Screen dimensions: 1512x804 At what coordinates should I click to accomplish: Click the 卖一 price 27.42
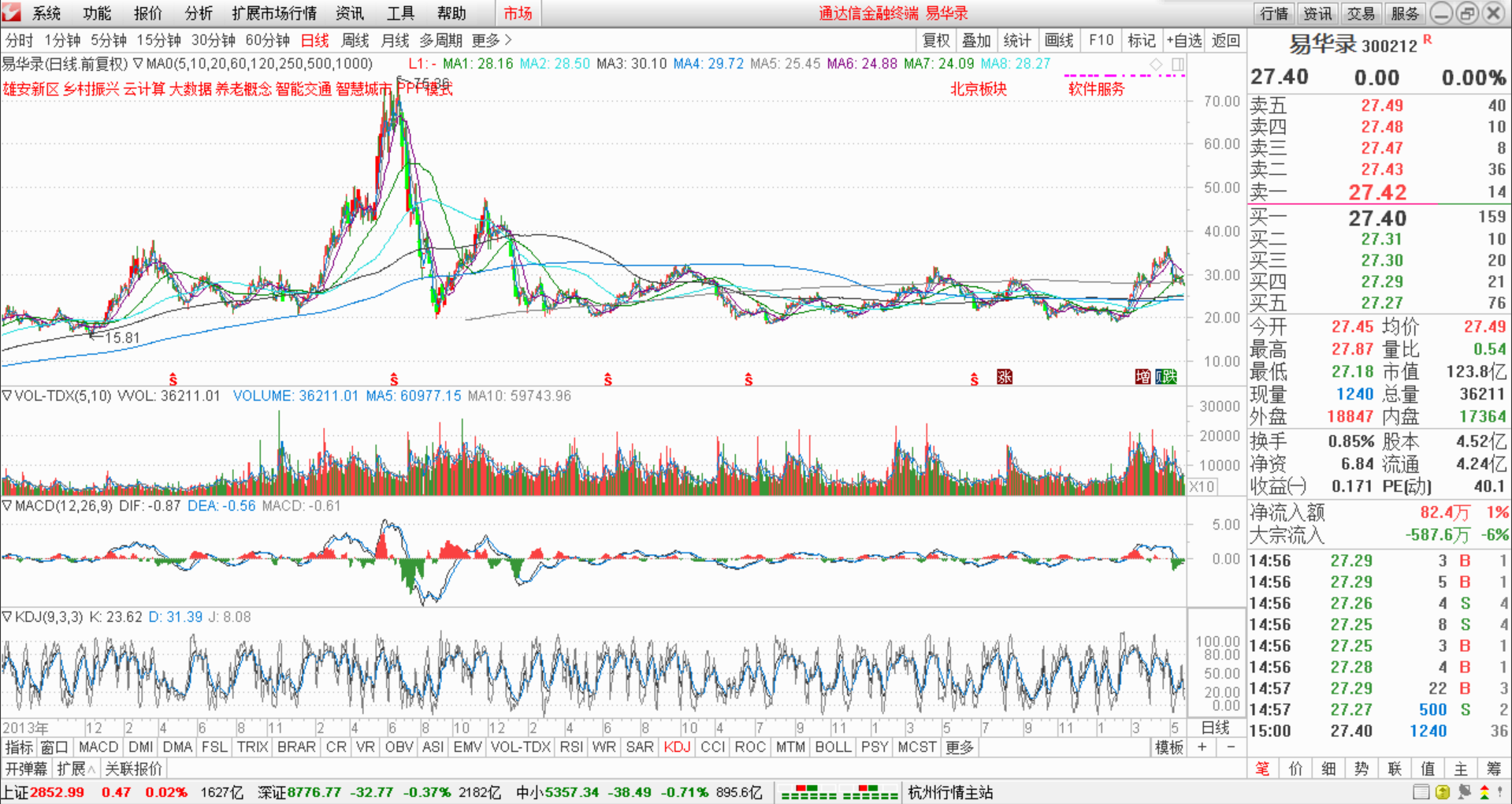pos(1377,192)
